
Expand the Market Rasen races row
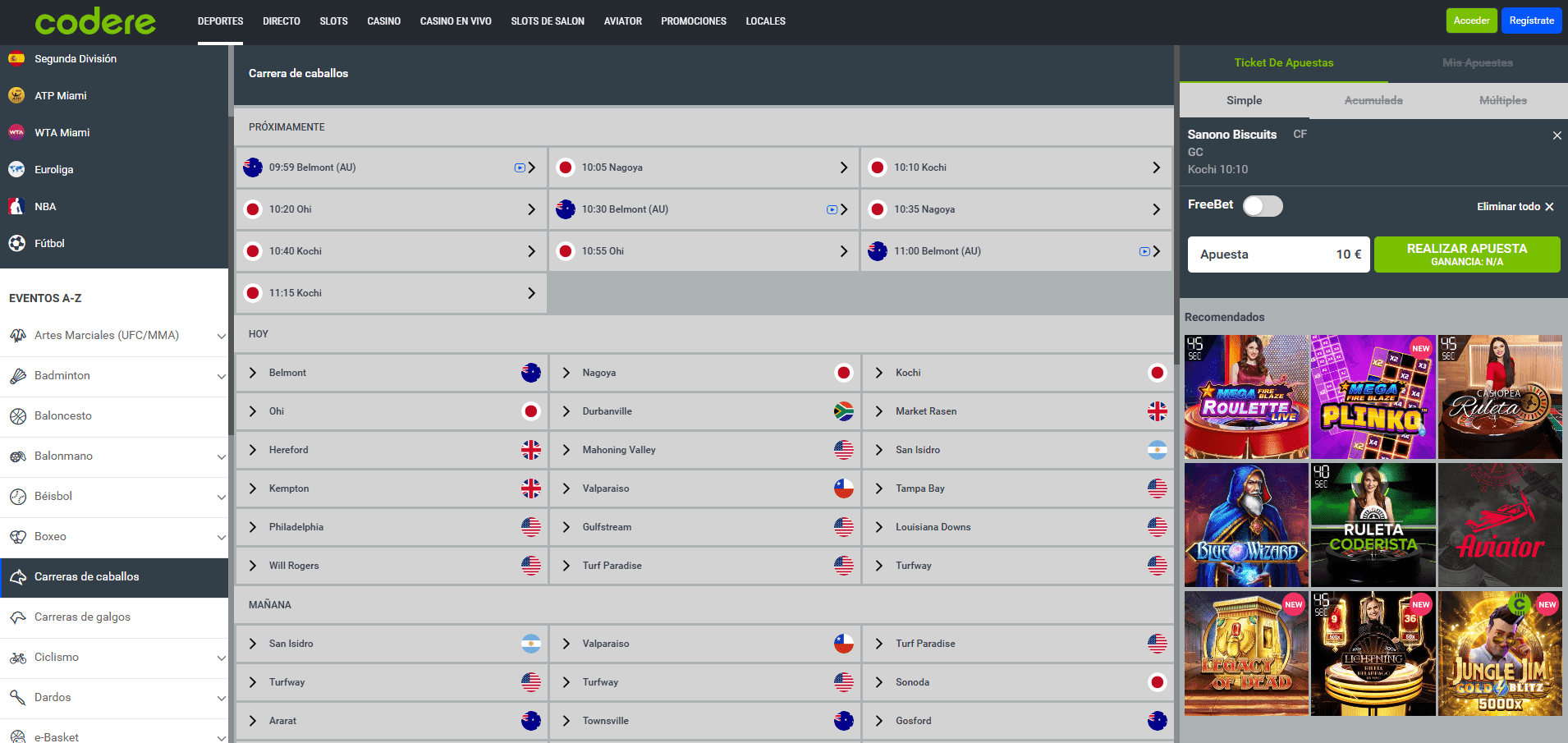point(1017,411)
